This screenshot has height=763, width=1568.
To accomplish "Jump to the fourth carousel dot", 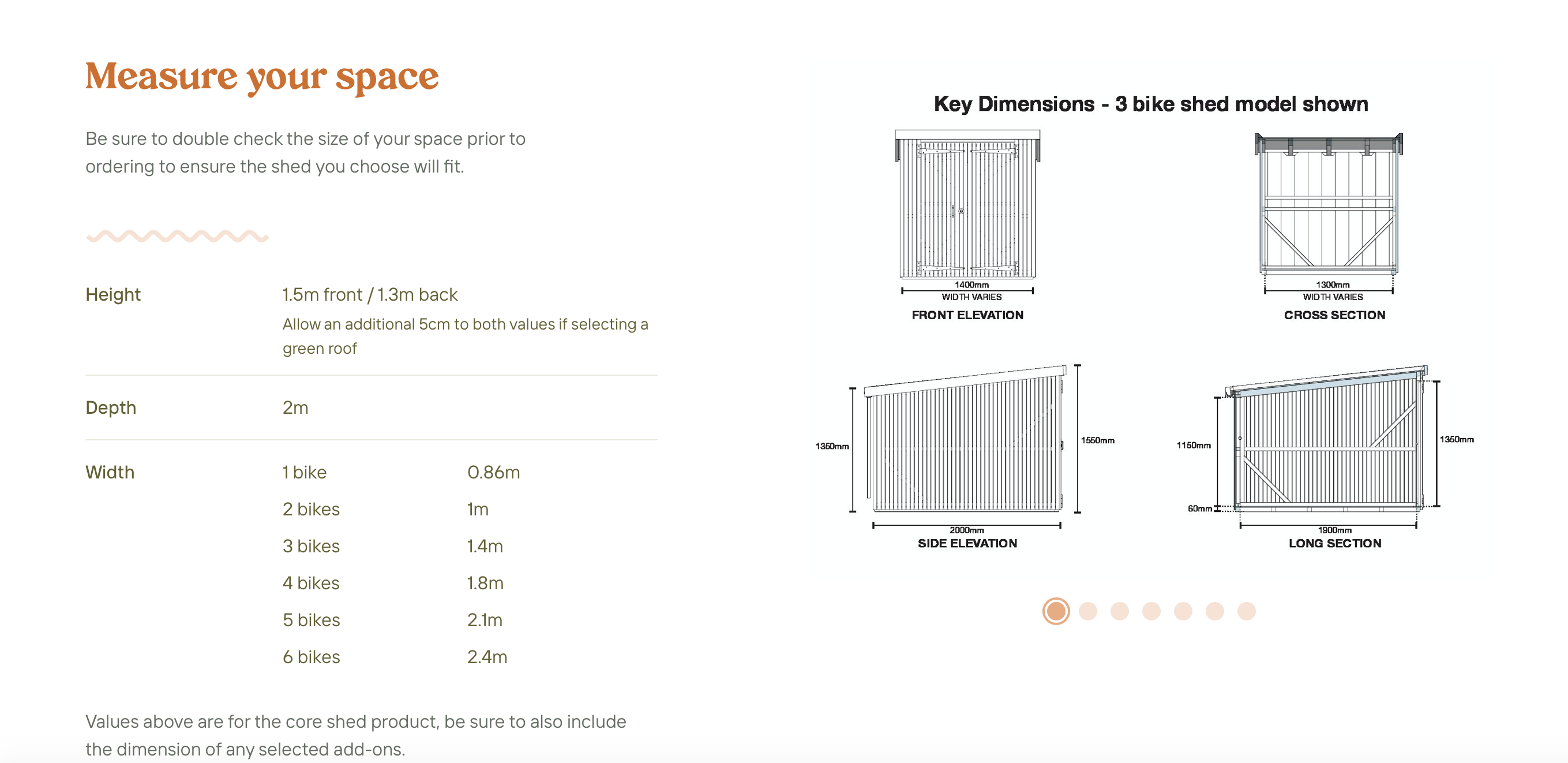I will (1151, 611).
